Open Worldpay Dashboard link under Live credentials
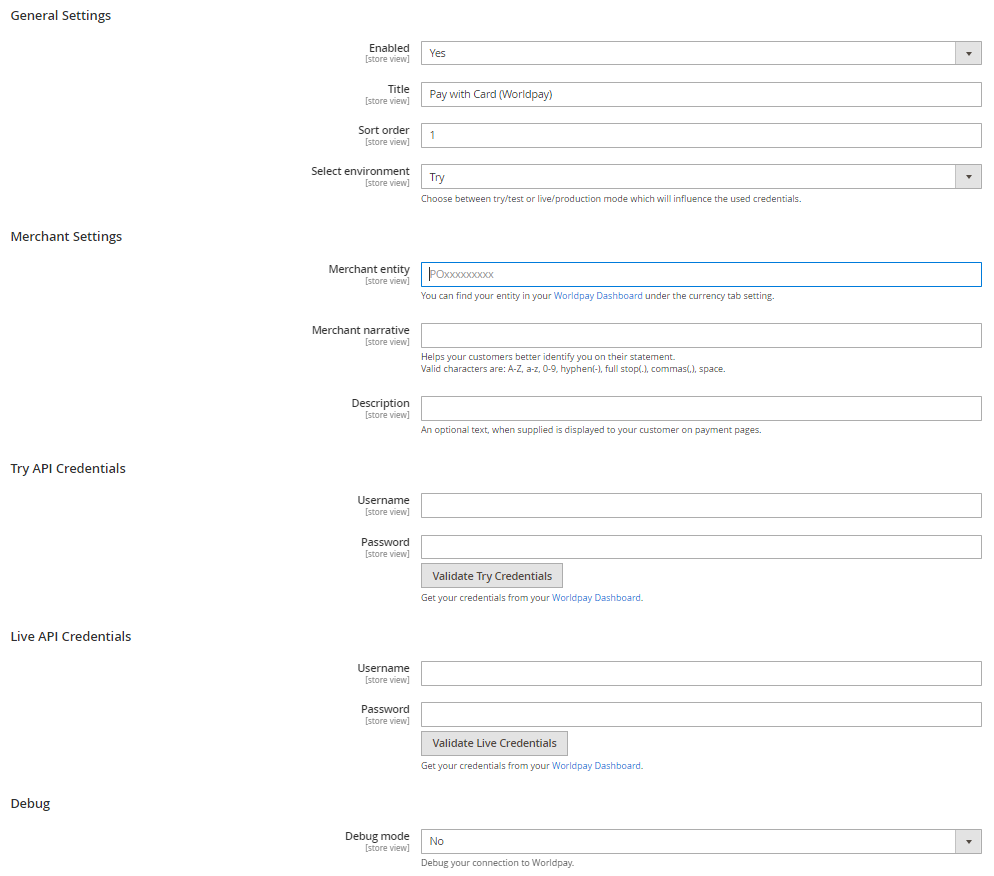This screenshot has width=994, height=876. click(596, 766)
